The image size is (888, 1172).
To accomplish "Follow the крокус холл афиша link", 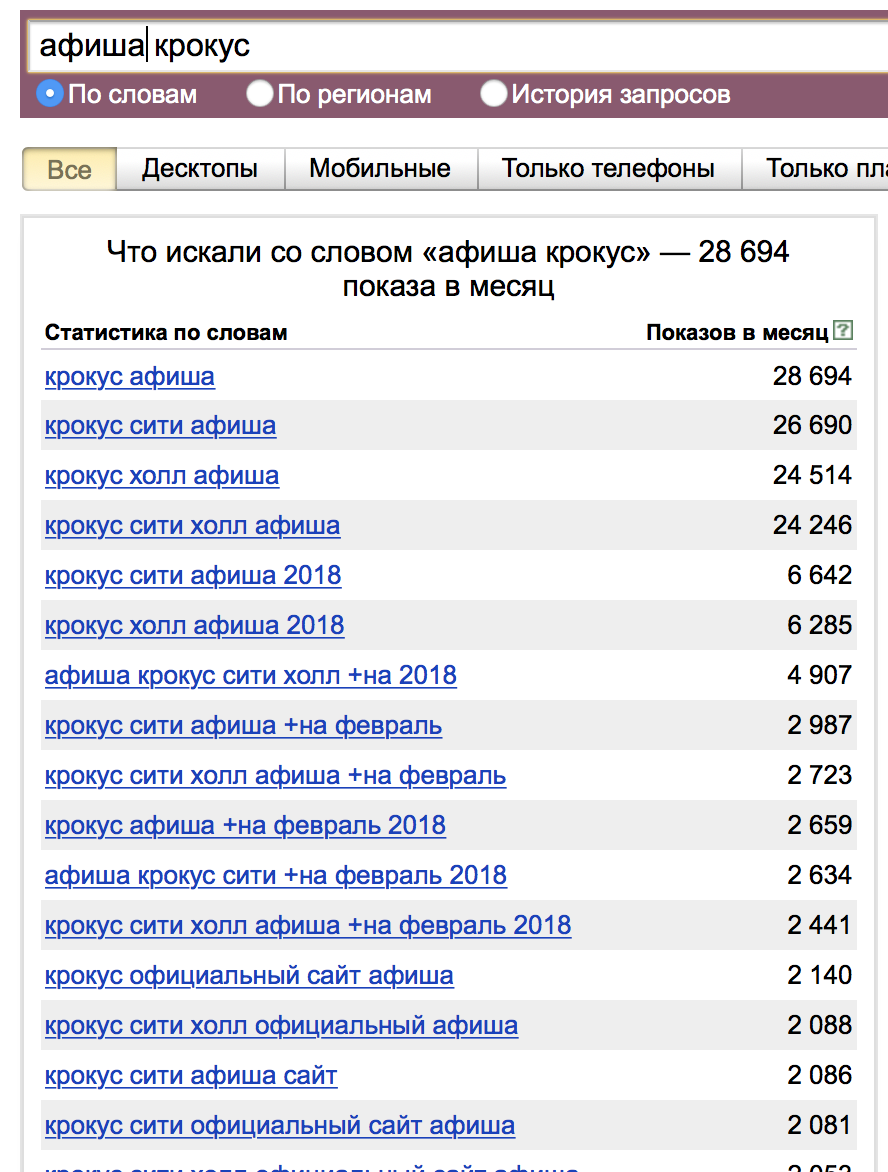I will (x=161, y=475).
